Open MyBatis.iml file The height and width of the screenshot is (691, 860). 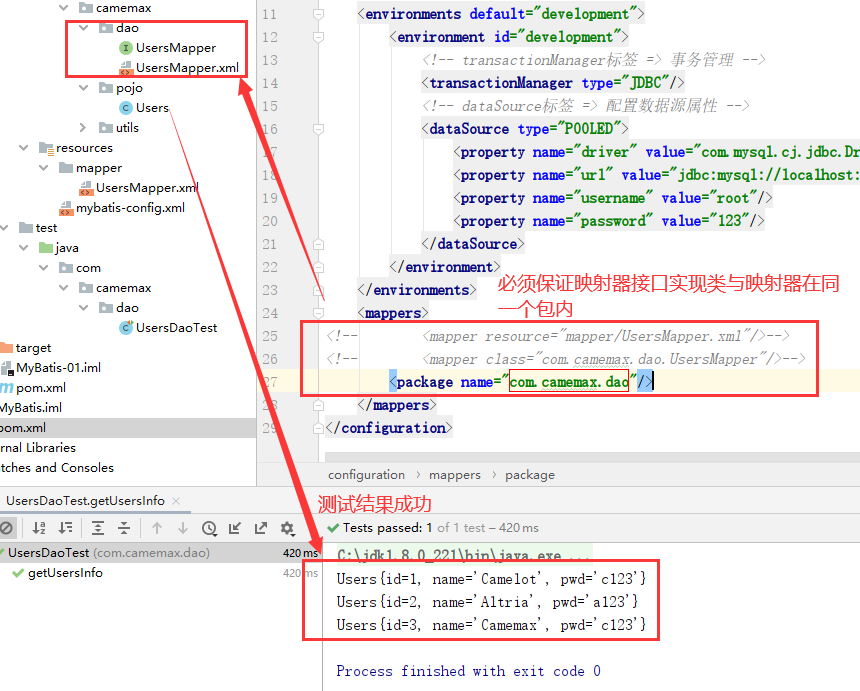point(31,407)
